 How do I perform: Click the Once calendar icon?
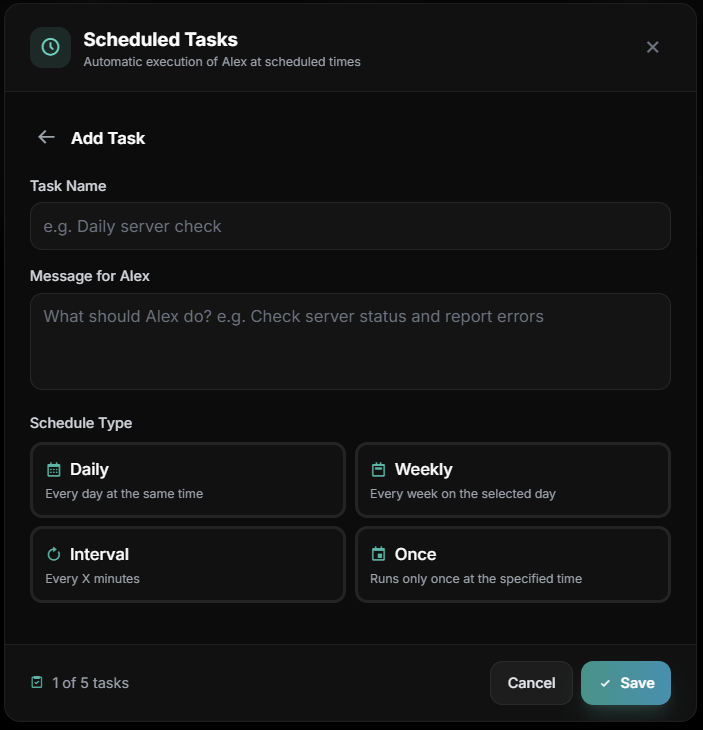(x=378, y=554)
